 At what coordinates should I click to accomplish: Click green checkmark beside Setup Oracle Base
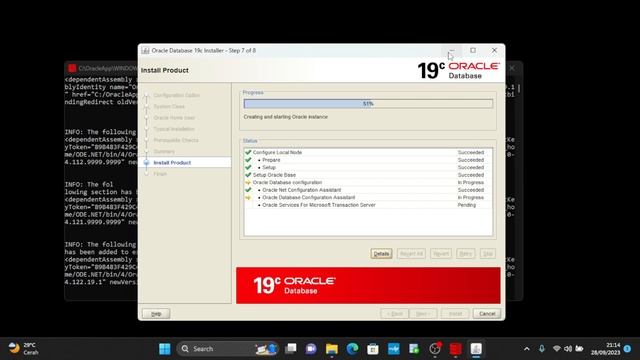click(x=248, y=175)
